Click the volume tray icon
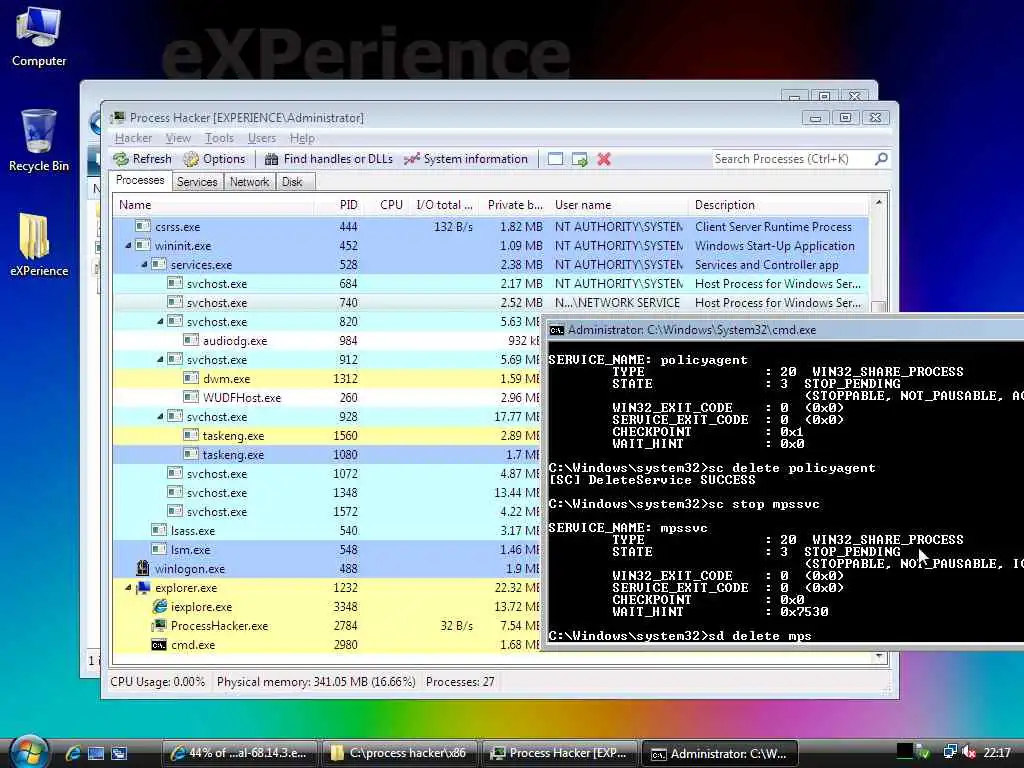1024x768 pixels. tap(969, 752)
